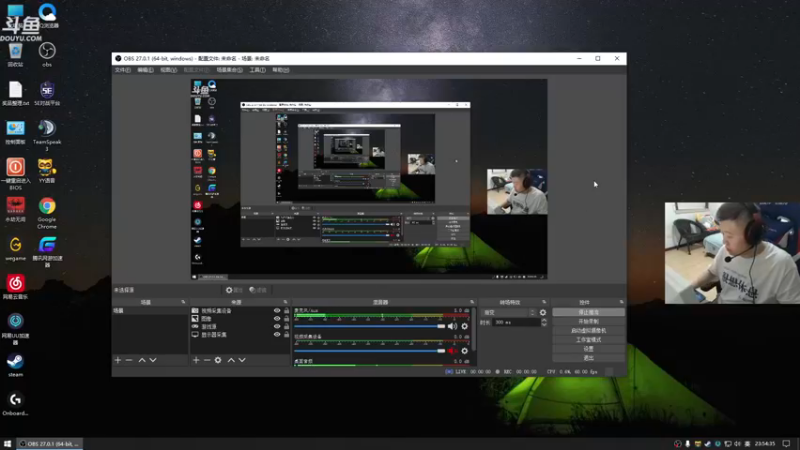Add a new source with the plus icon
The image size is (800, 450).
[196, 360]
